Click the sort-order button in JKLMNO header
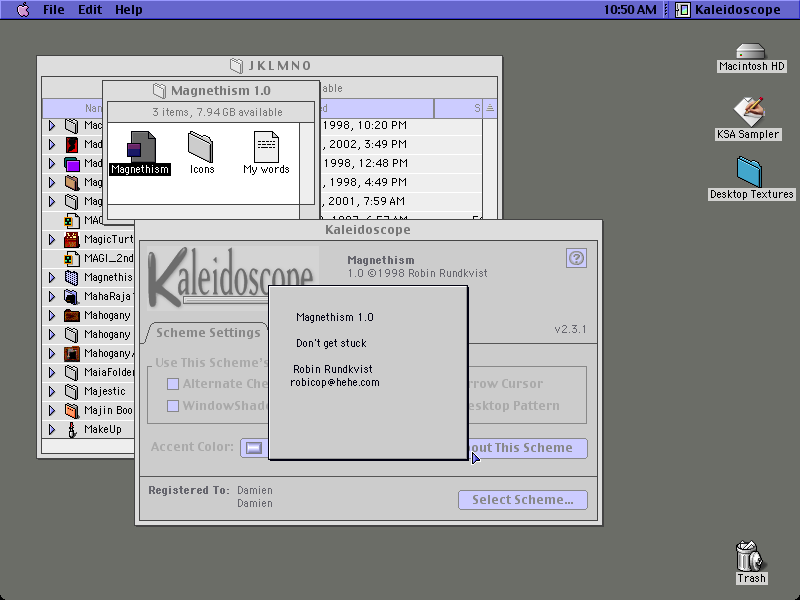The height and width of the screenshot is (600, 800). point(490,108)
